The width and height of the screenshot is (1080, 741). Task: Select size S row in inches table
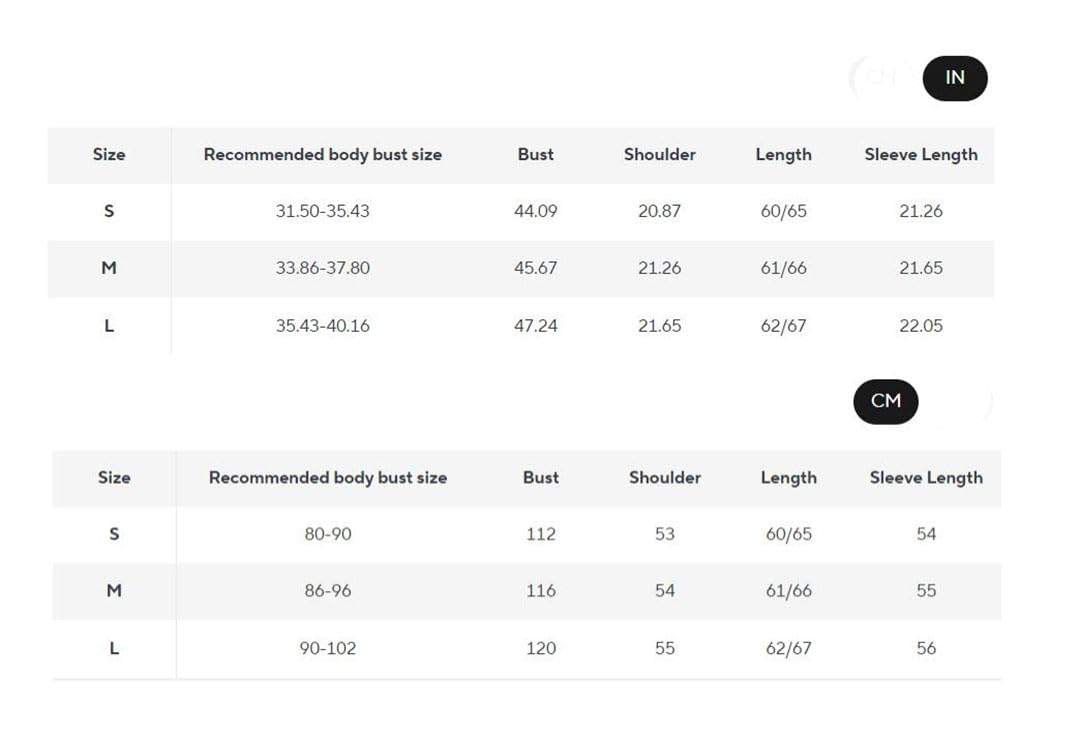[521, 211]
